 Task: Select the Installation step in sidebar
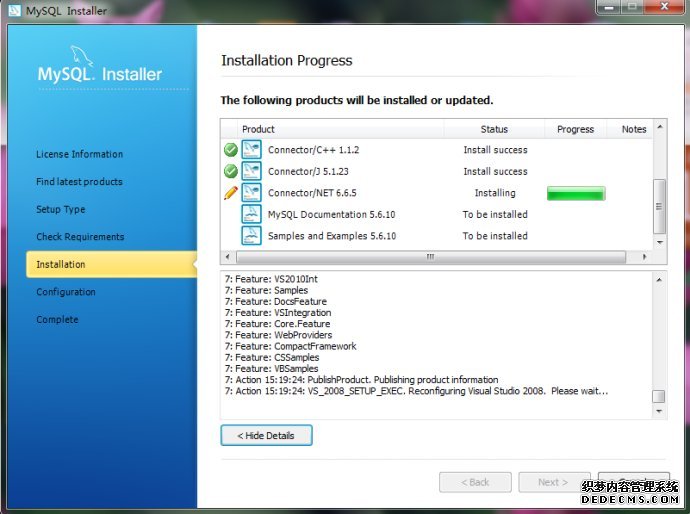[61, 264]
